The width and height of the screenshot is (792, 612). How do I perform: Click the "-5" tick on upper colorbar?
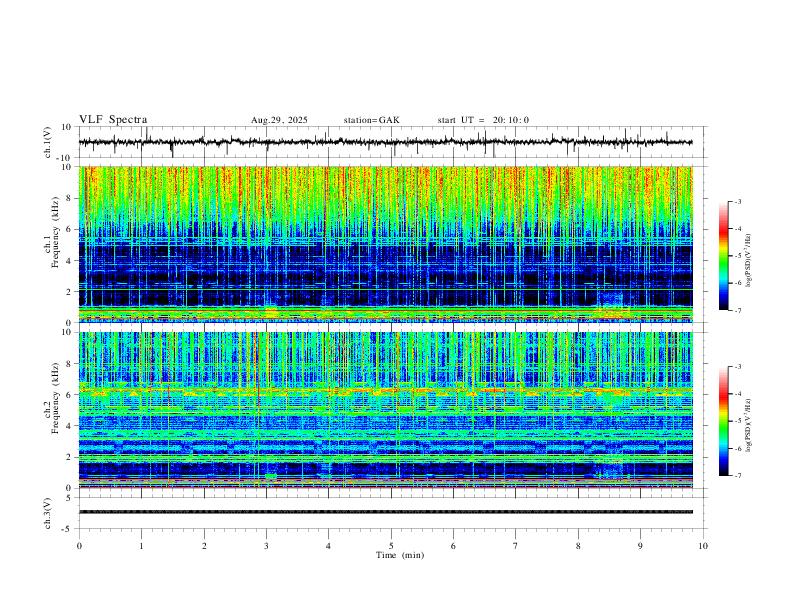(737, 256)
